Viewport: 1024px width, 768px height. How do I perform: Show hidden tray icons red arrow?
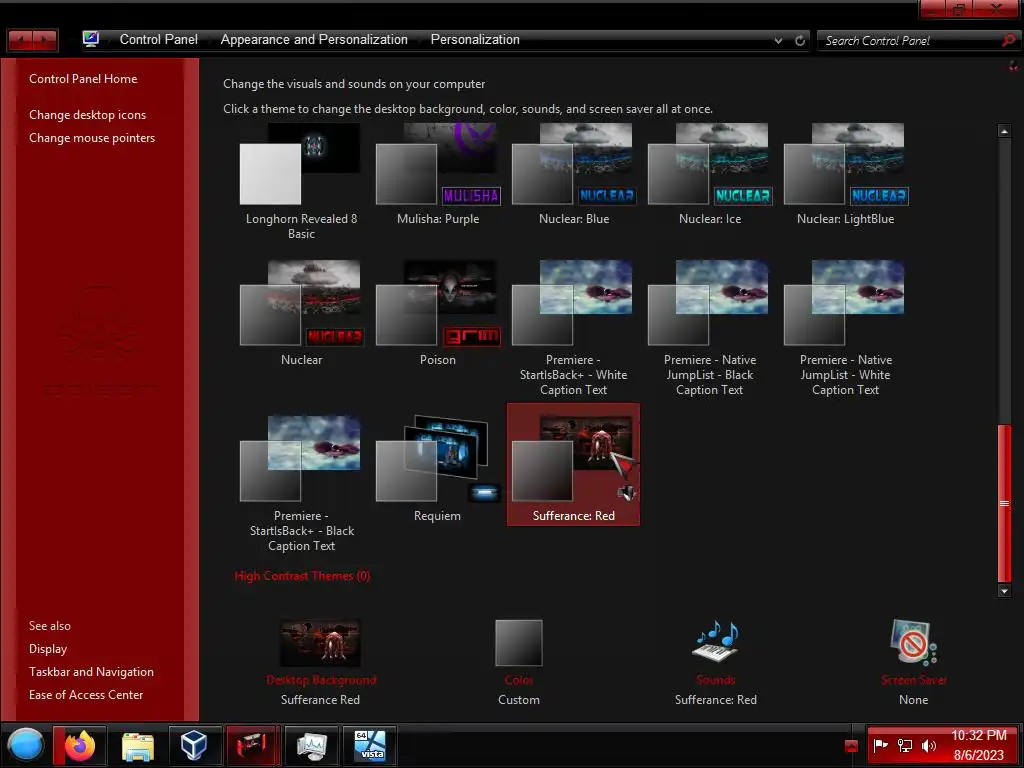(851, 746)
